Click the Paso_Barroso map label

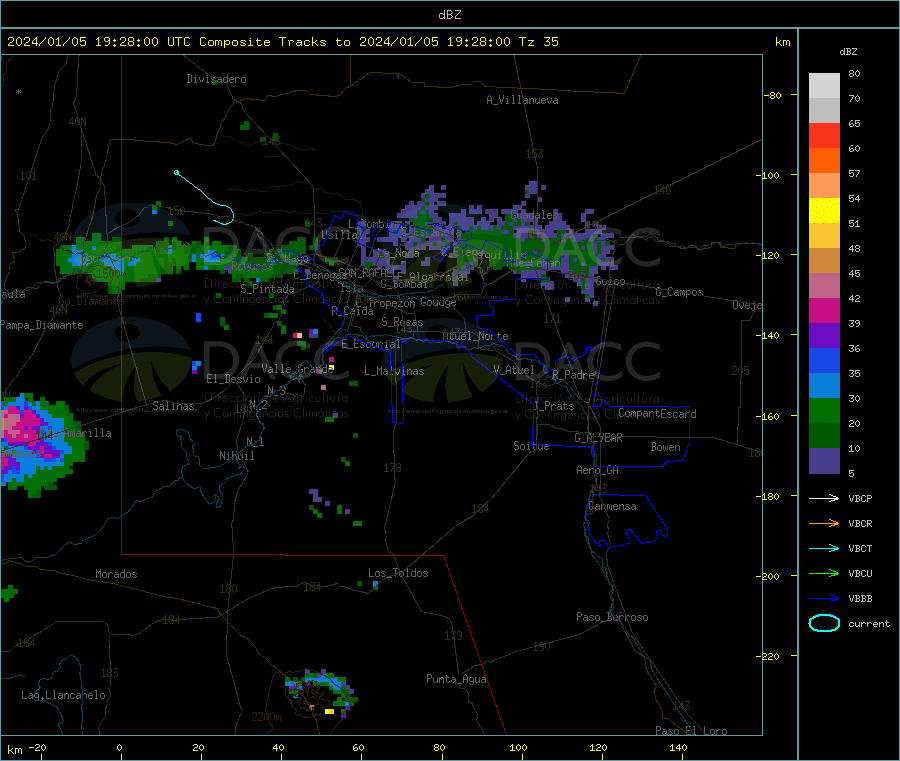coord(612,617)
